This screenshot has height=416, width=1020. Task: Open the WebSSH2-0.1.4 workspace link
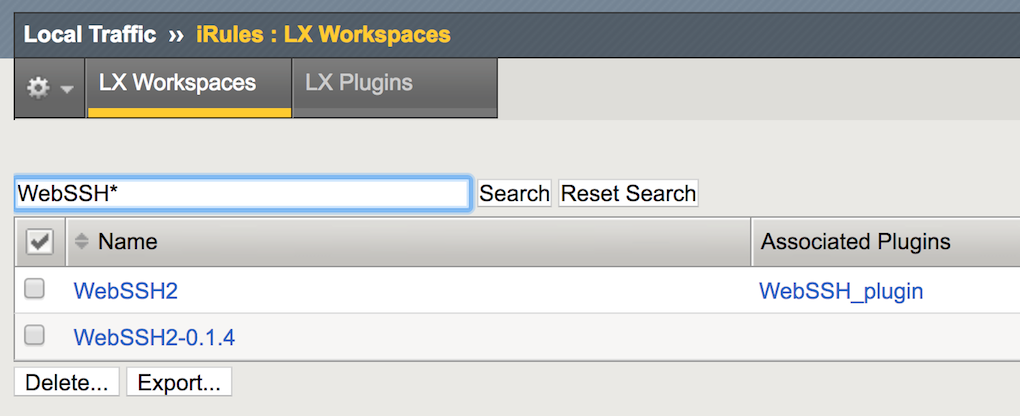[x=154, y=338]
